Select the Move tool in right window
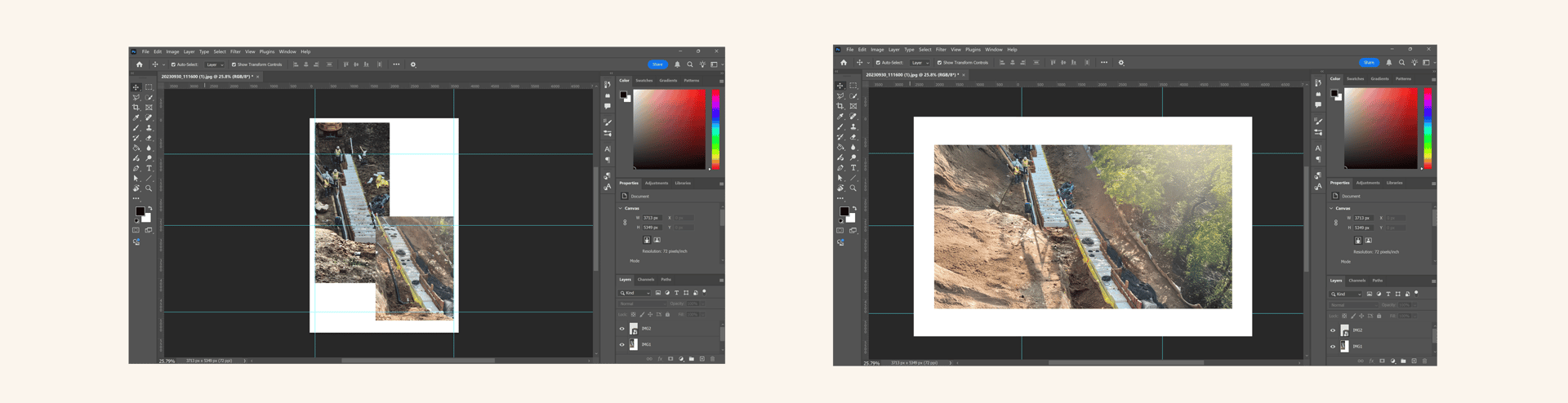Screen dimensions: 1568x403 pyautogui.click(x=840, y=85)
